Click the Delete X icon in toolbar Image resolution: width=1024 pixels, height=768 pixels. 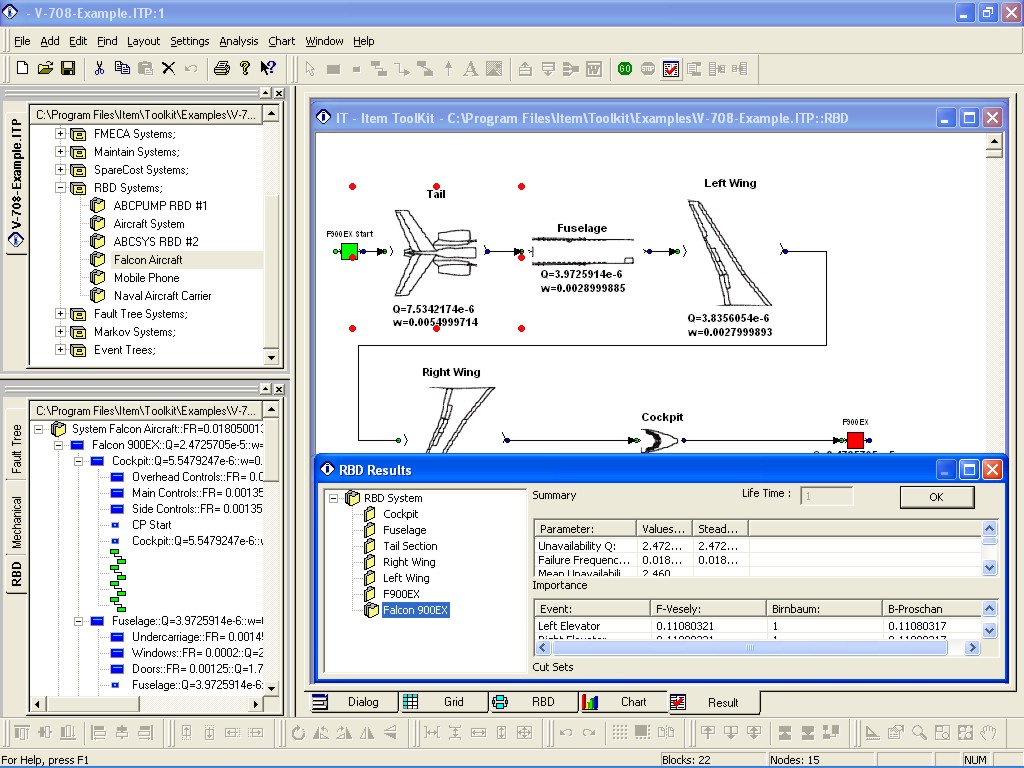coord(168,68)
